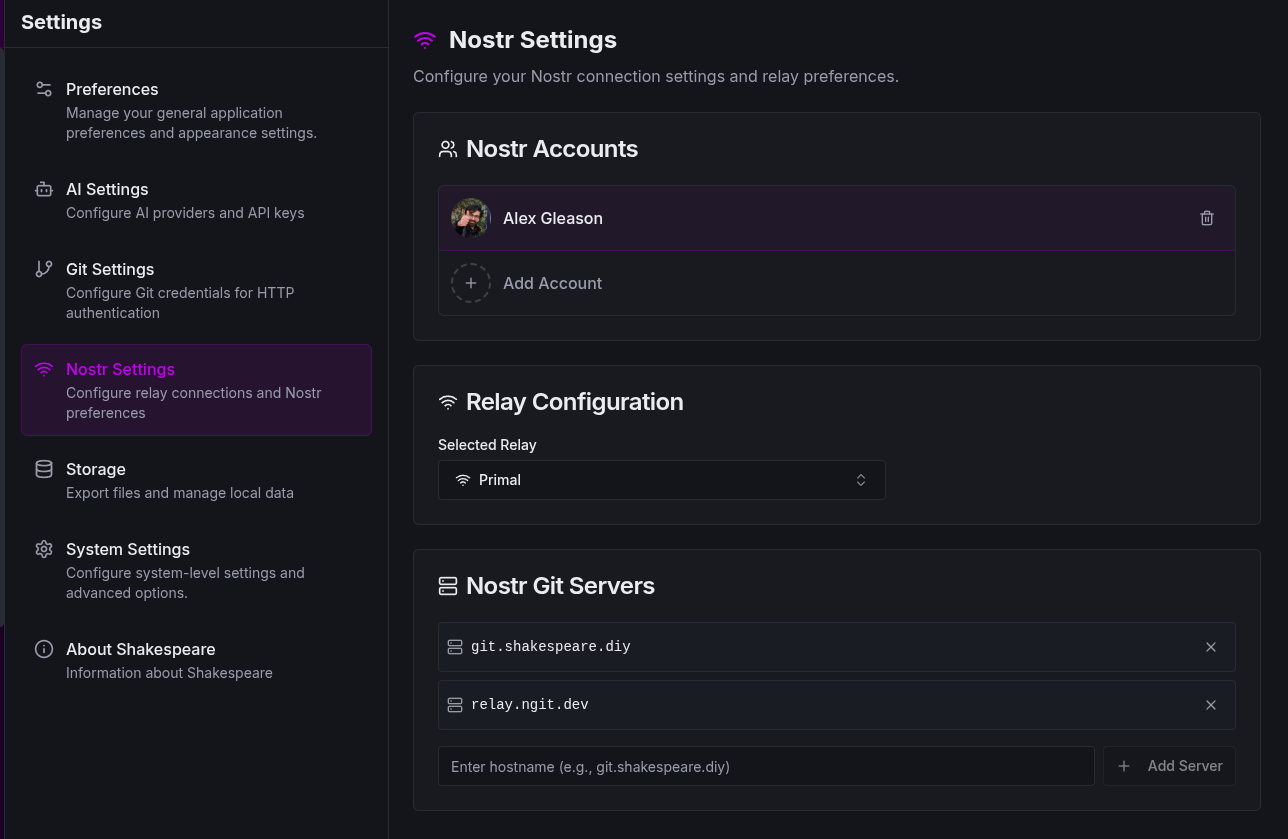Click the dashed plus icon for Add Account
1288x839 pixels.
pos(470,283)
